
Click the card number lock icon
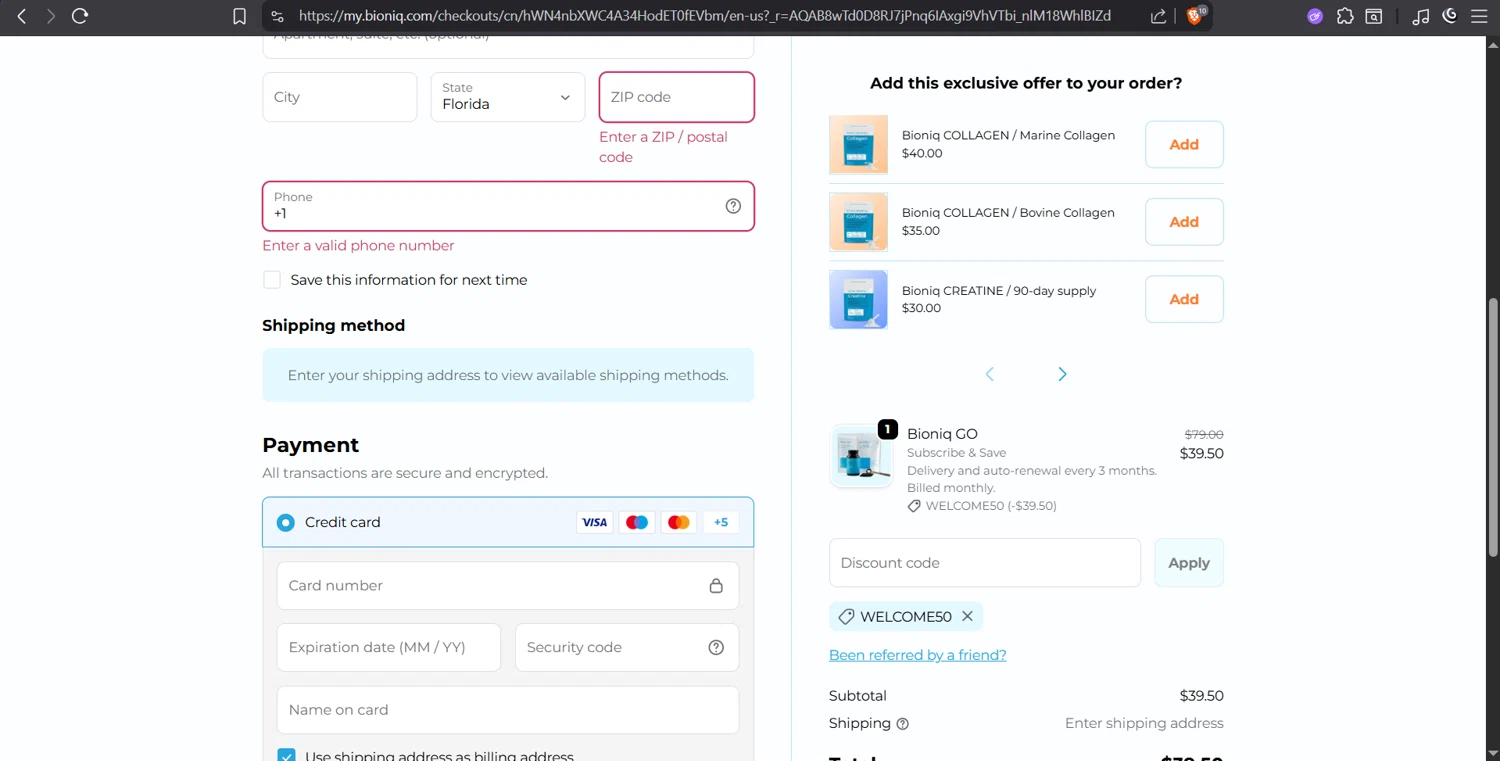coord(716,586)
